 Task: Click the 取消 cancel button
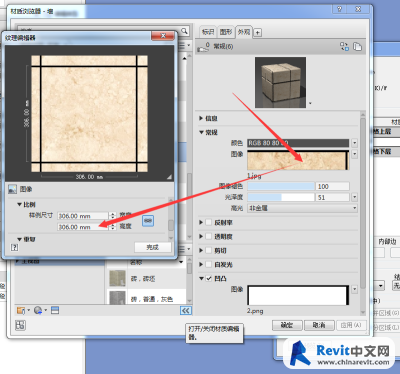point(319,325)
